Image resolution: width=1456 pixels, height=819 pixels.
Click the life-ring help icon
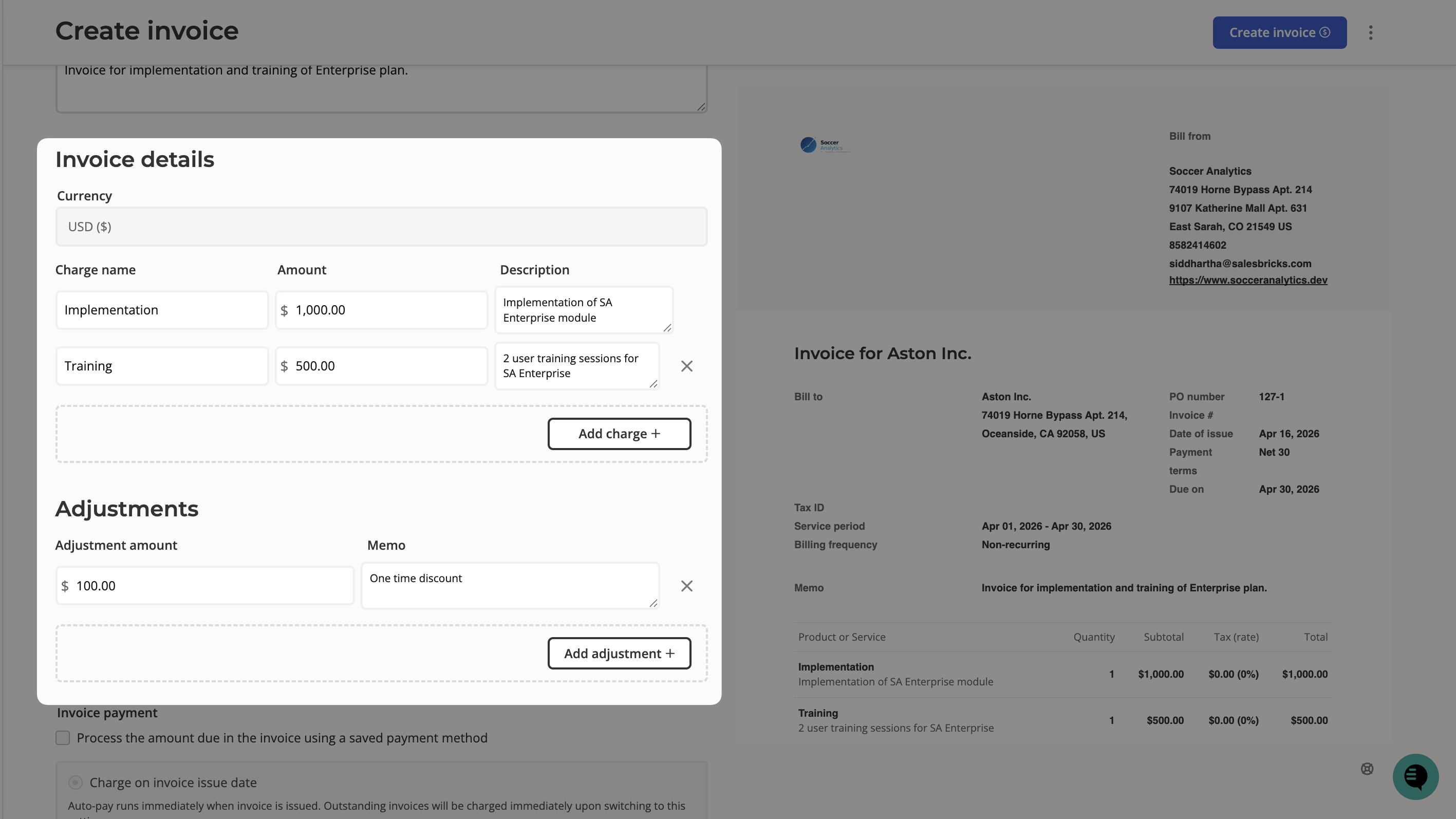[x=1367, y=769]
